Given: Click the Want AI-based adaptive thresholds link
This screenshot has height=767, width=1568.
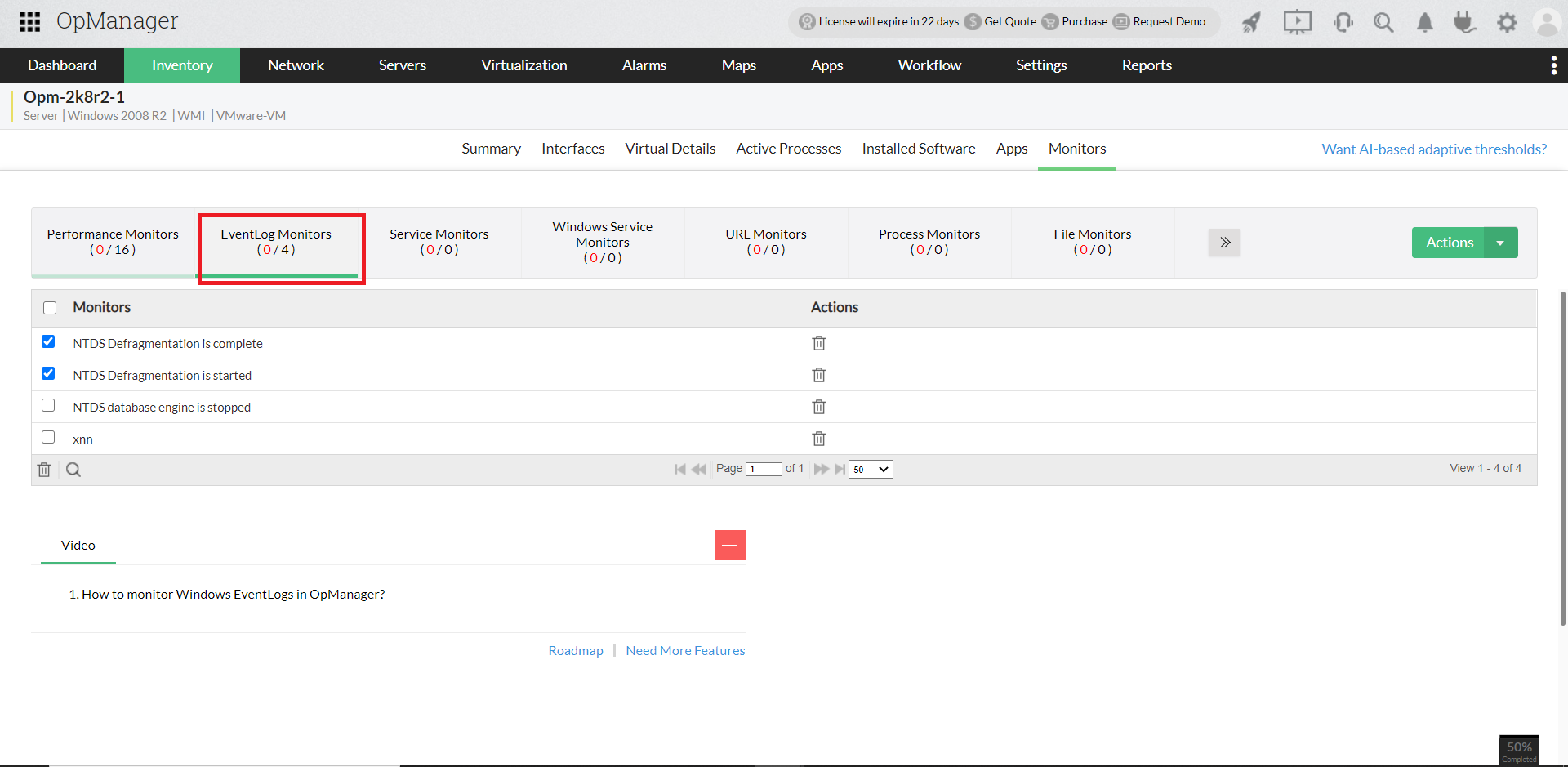Looking at the screenshot, I should [x=1433, y=149].
